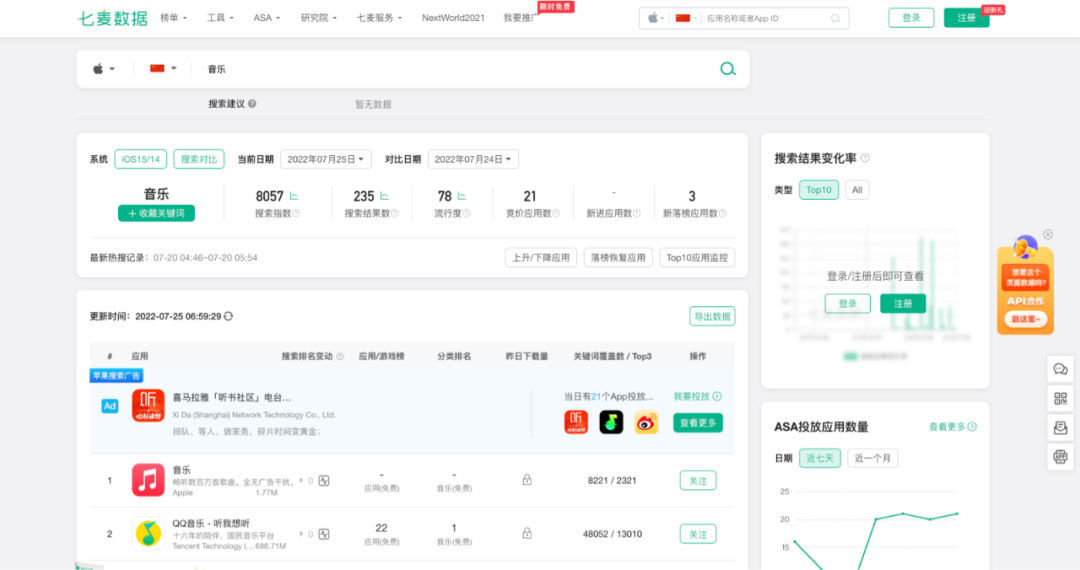Screen dimensions: 1080x570
Task: Toggle the iOS15/14 system option
Action: coord(141,159)
